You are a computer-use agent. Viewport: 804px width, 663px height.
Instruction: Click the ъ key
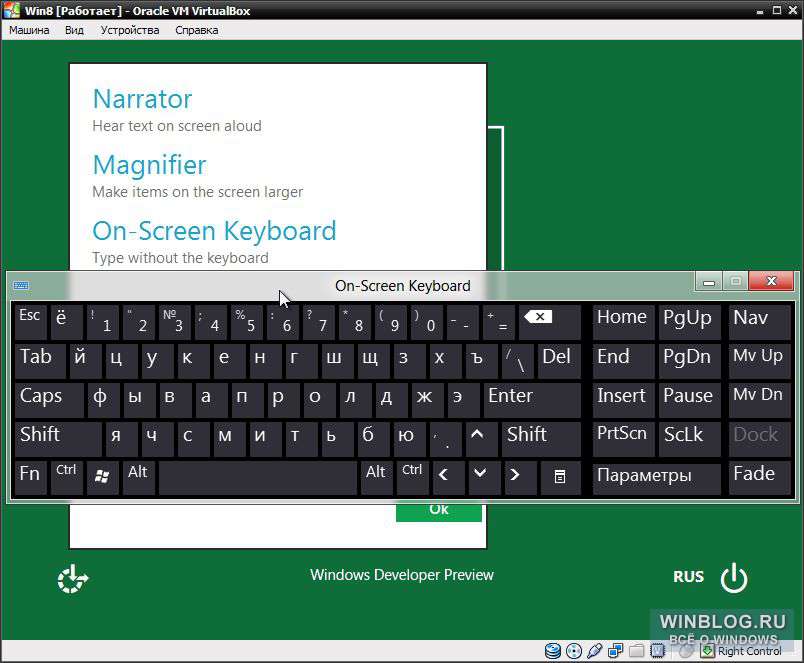(x=481, y=360)
